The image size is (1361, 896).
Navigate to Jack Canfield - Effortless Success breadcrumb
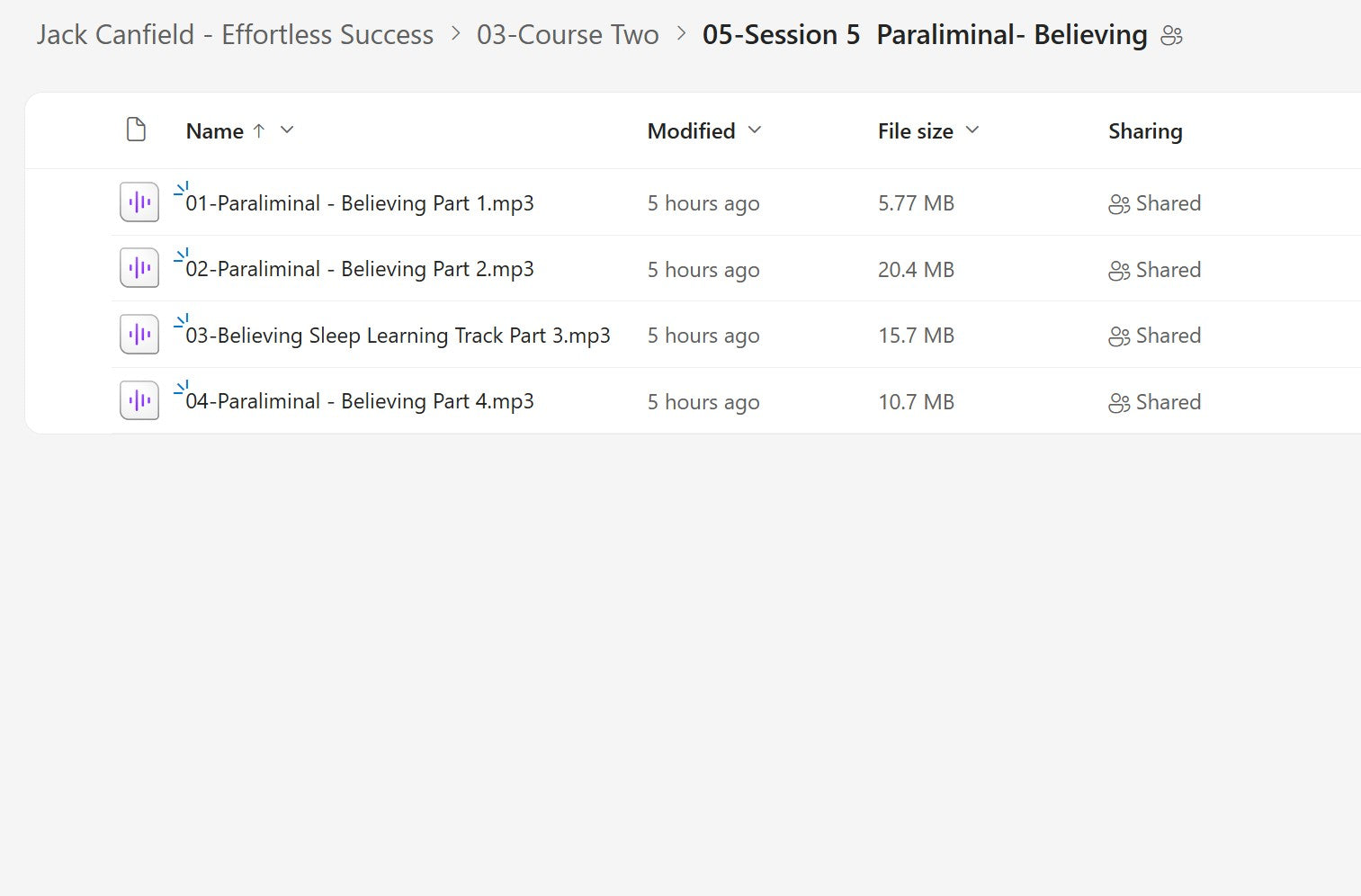coord(234,34)
